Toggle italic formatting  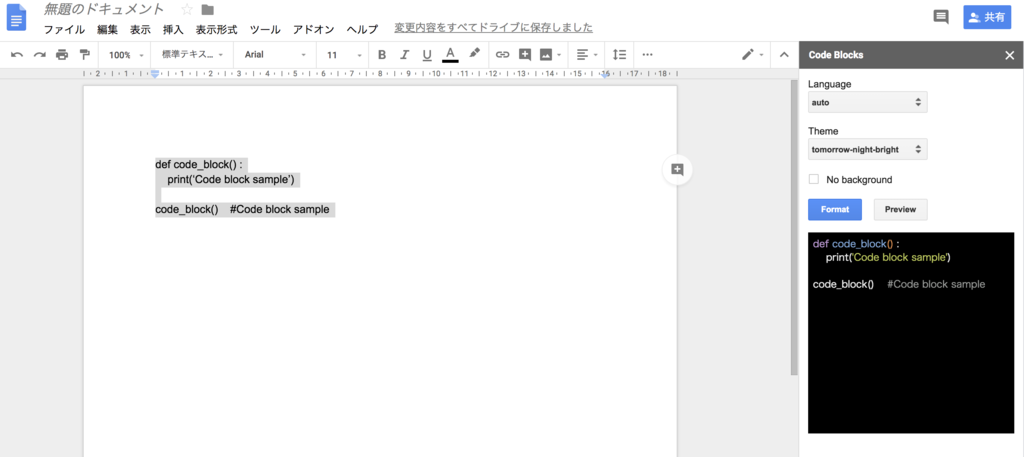click(404, 55)
